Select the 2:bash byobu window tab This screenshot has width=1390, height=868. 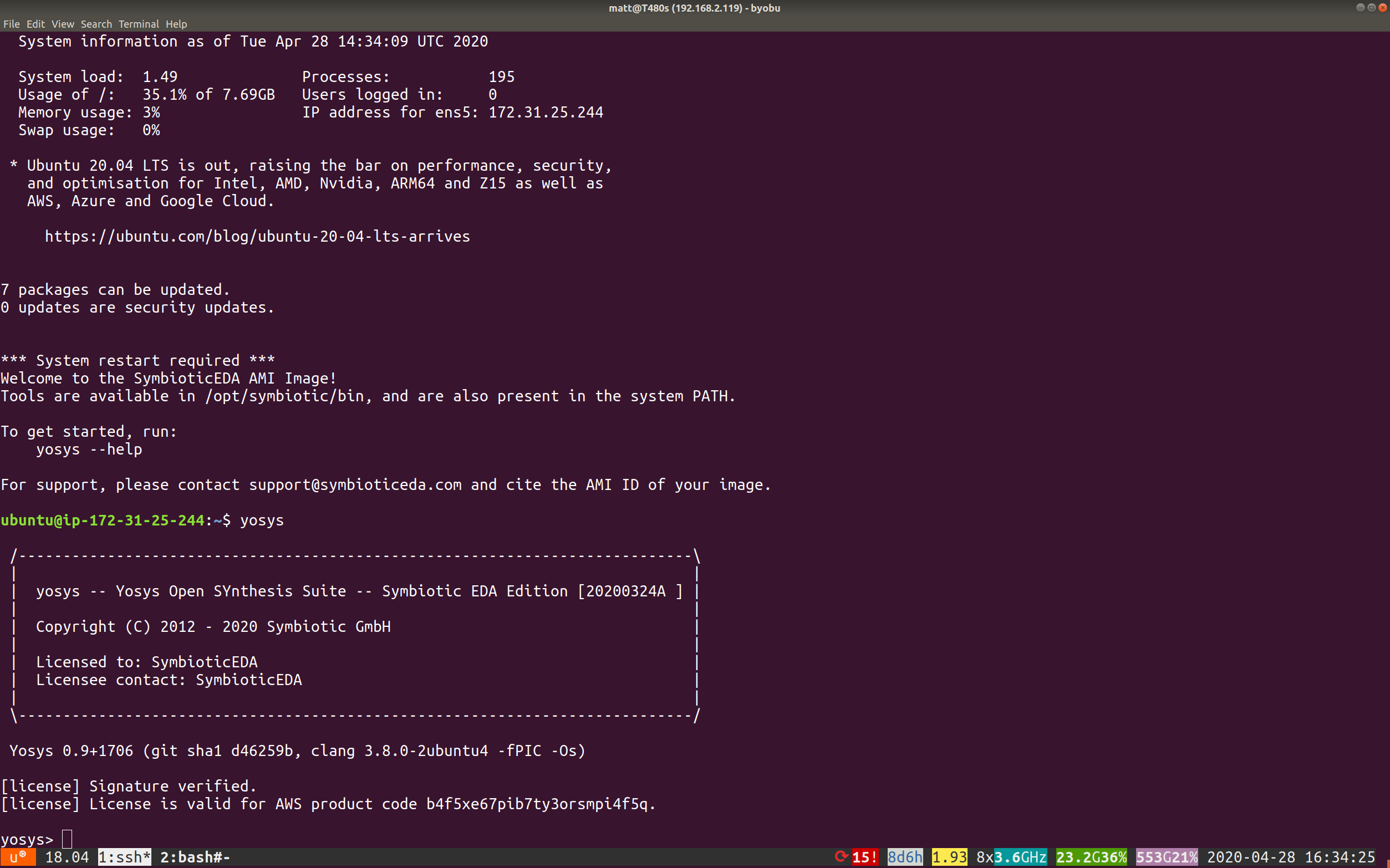point(195,857)
